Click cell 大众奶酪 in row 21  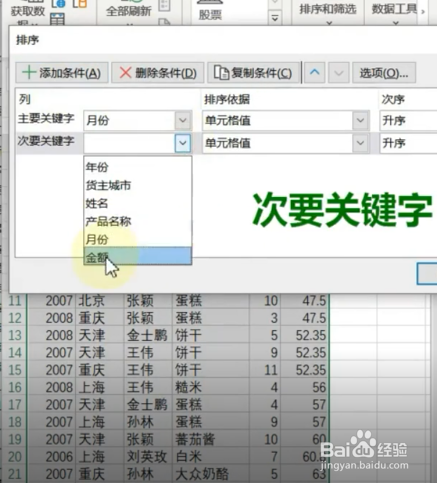211,474
